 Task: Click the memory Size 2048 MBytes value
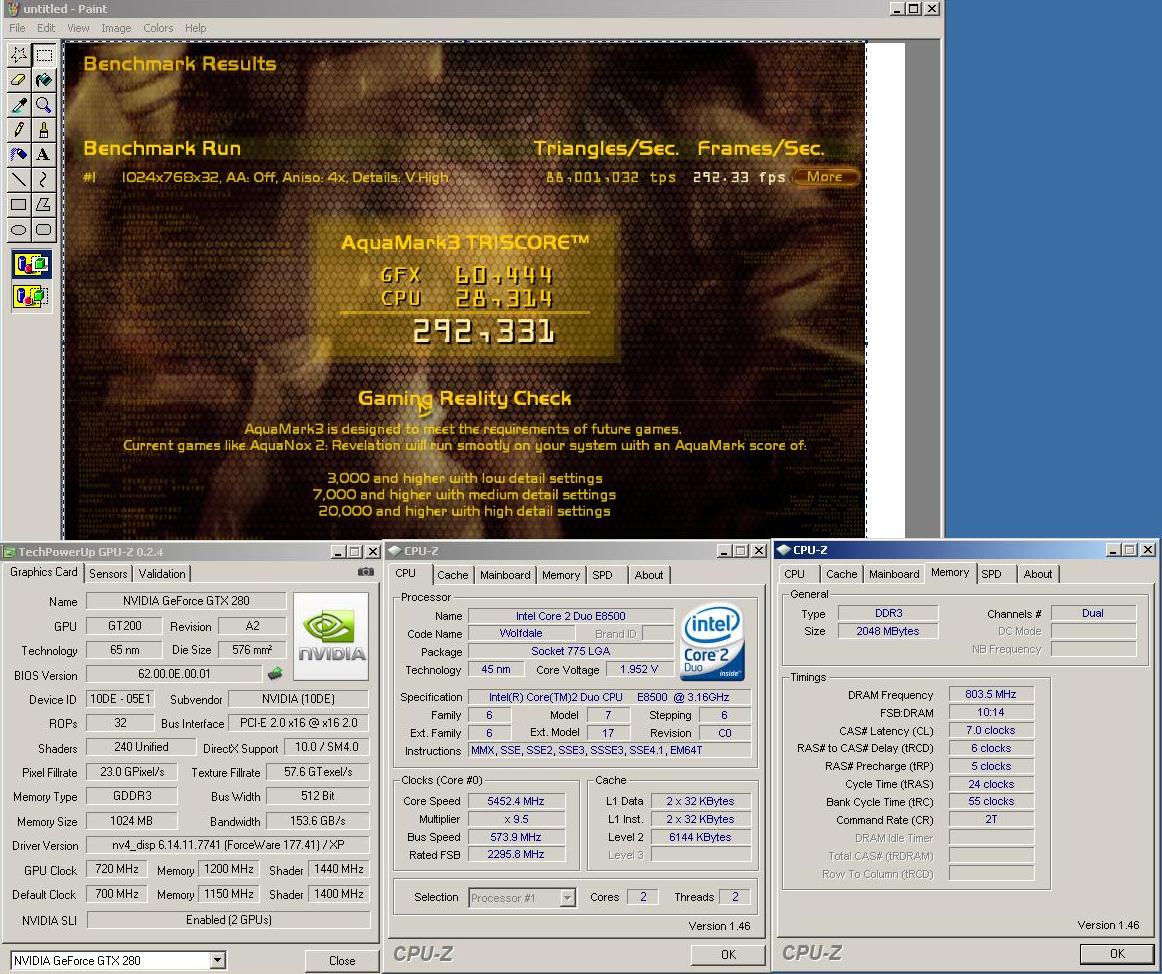click(x=888, y=632)
